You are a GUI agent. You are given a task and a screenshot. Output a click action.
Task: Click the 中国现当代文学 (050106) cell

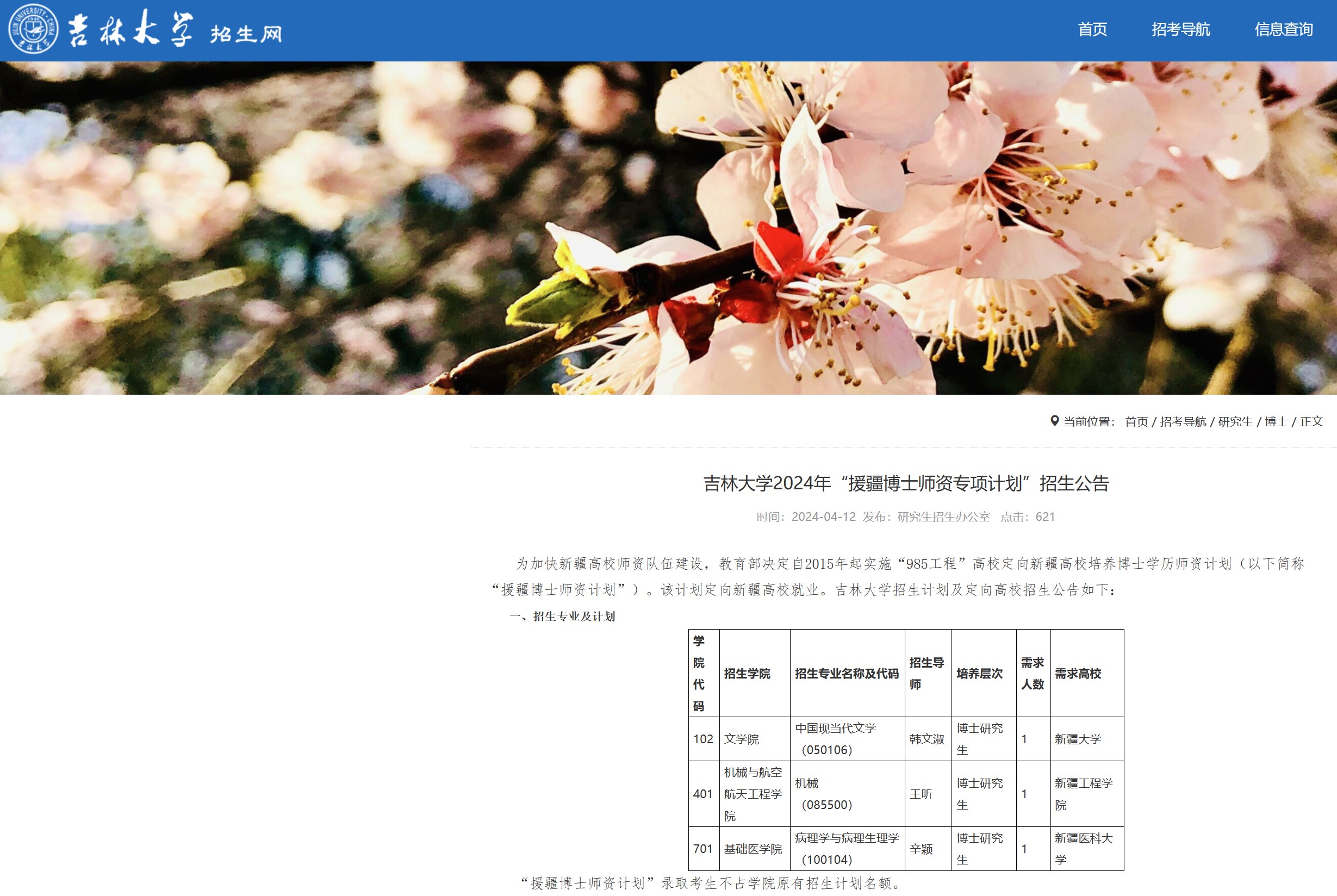847,739
